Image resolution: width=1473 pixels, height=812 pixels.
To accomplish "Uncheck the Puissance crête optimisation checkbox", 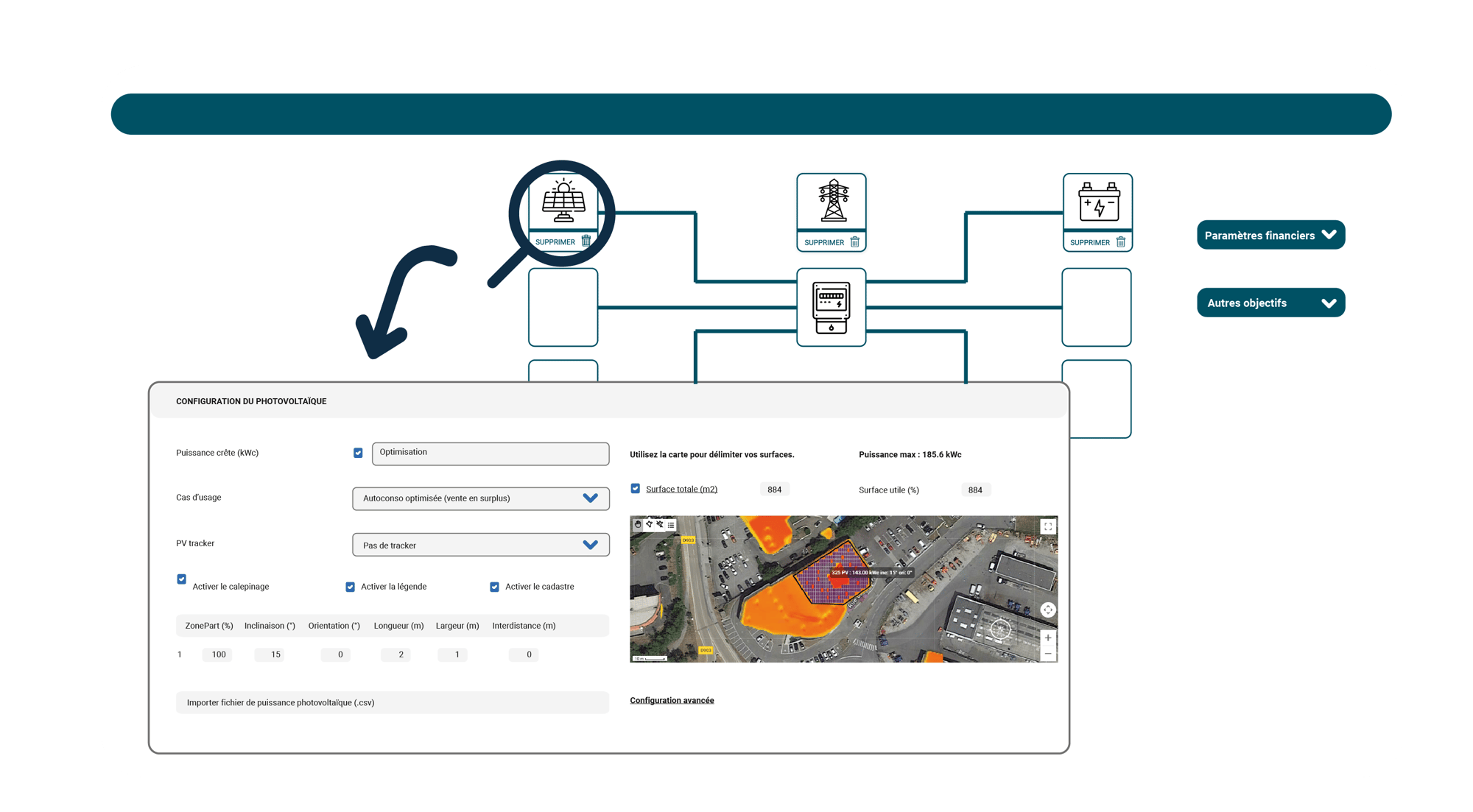I will [358, 453].
